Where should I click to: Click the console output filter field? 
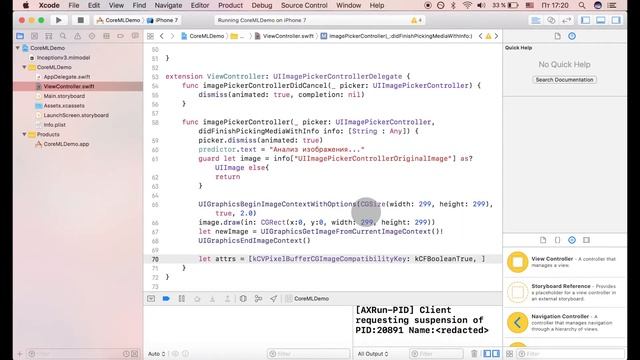point(436,354)
